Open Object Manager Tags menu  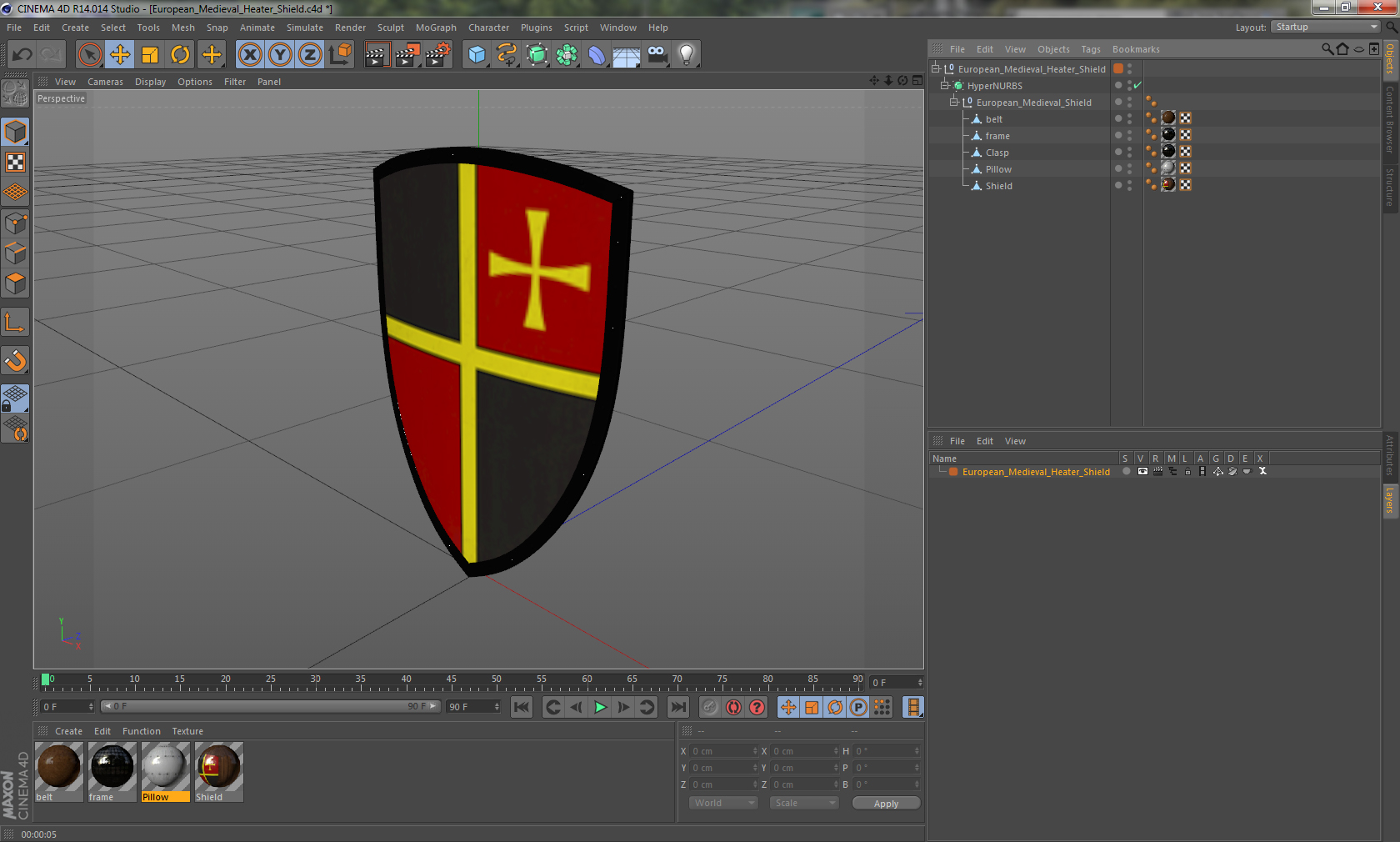(x=1091, y=49)
